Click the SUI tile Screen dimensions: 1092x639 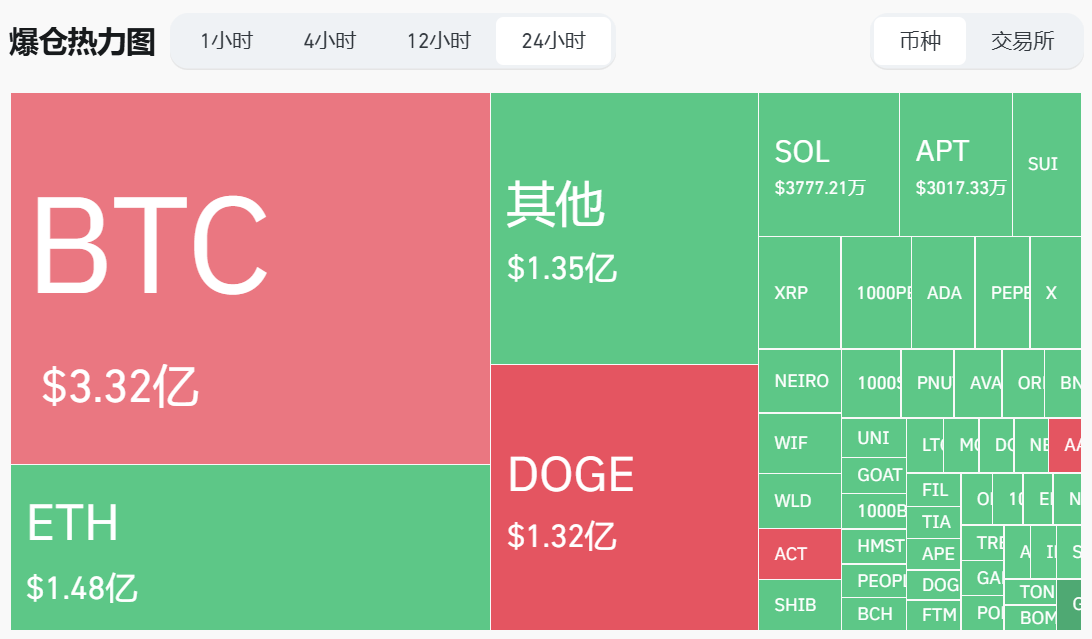pos(1045,164)
